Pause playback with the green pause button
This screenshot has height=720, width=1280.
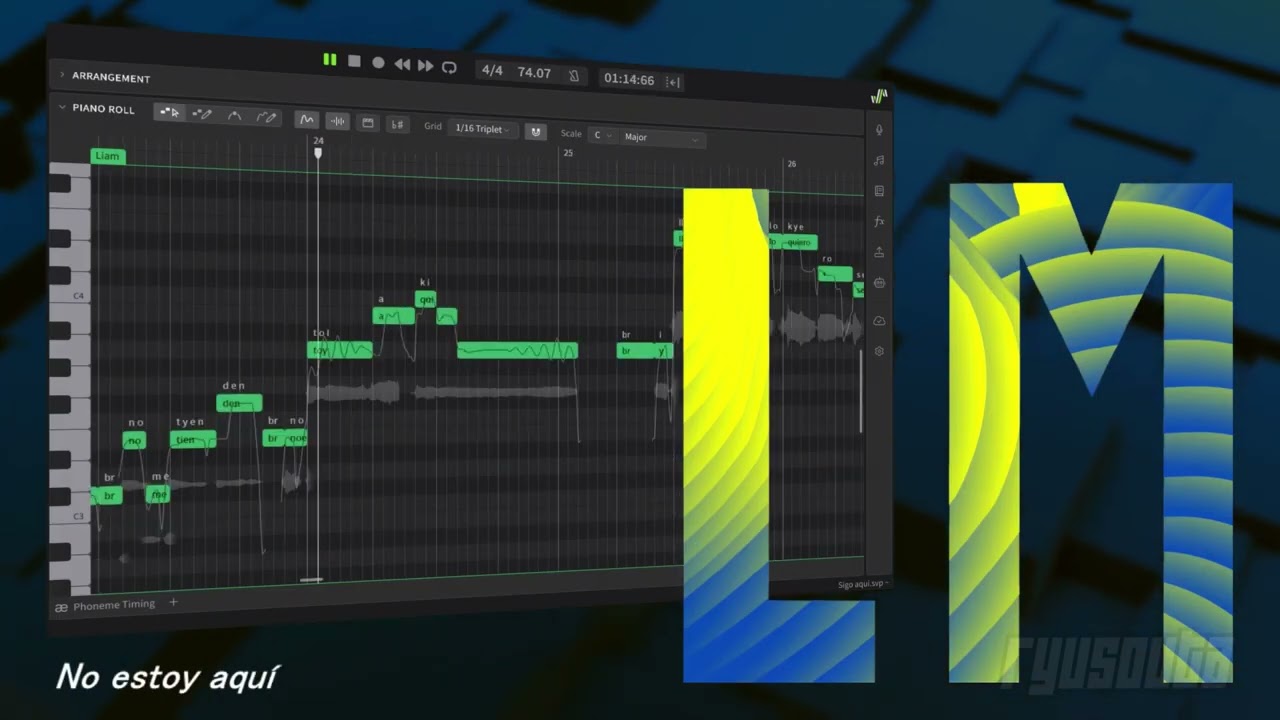coord(330,60)
